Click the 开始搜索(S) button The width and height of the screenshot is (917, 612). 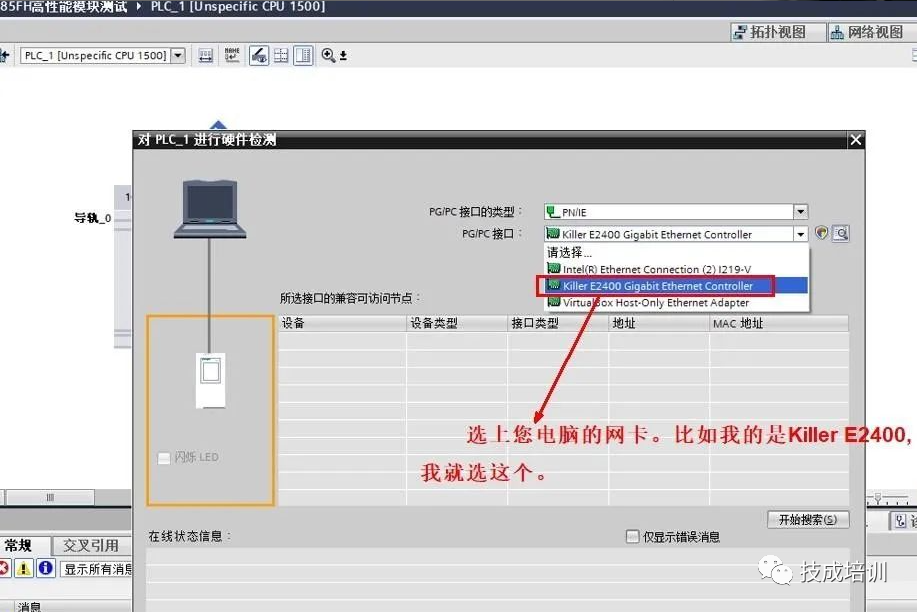pyautogui.click(x=808, y=520)
